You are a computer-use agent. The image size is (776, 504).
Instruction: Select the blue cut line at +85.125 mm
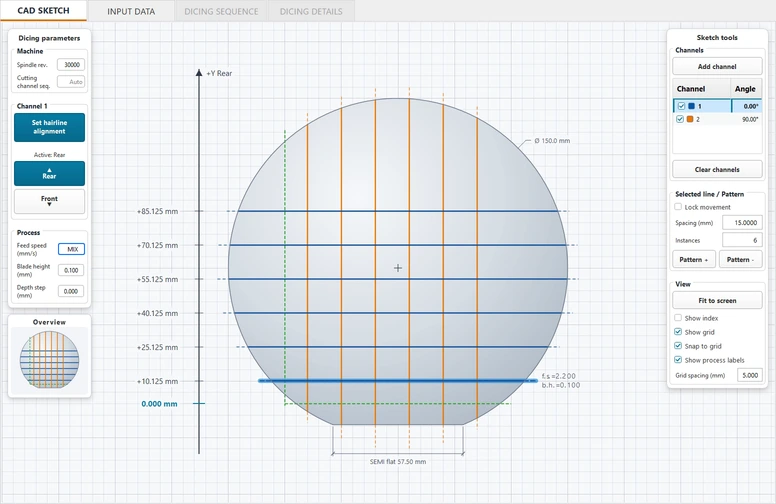[398, 211]
